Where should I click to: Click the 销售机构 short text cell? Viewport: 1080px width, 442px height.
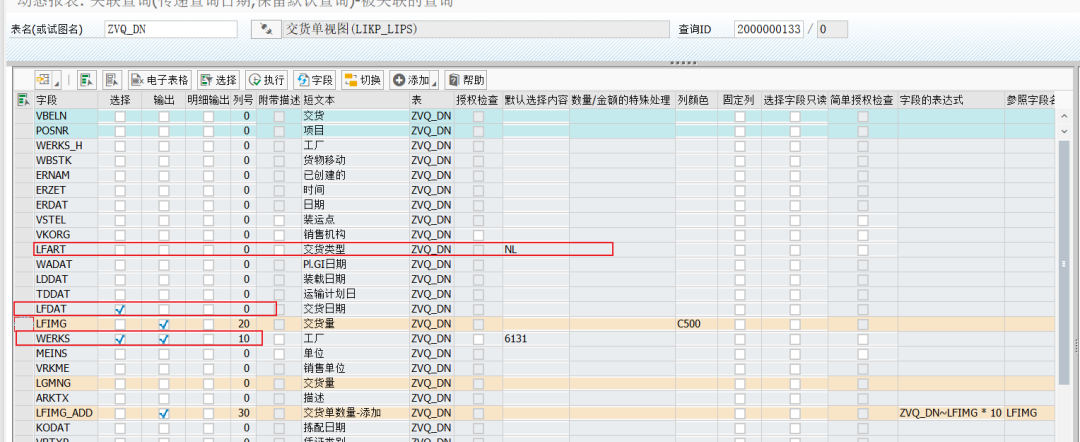355,235
